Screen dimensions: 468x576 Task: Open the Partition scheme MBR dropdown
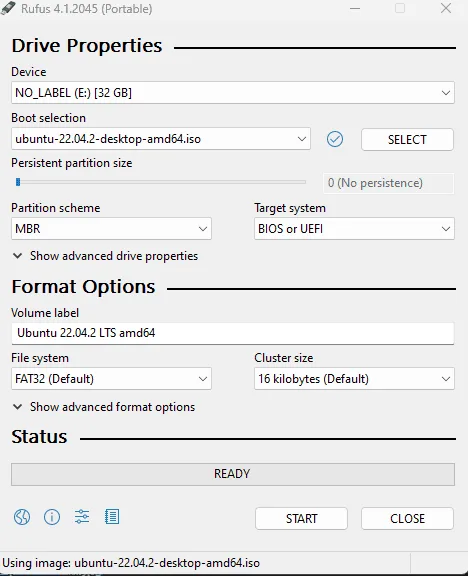click(111, 228)
